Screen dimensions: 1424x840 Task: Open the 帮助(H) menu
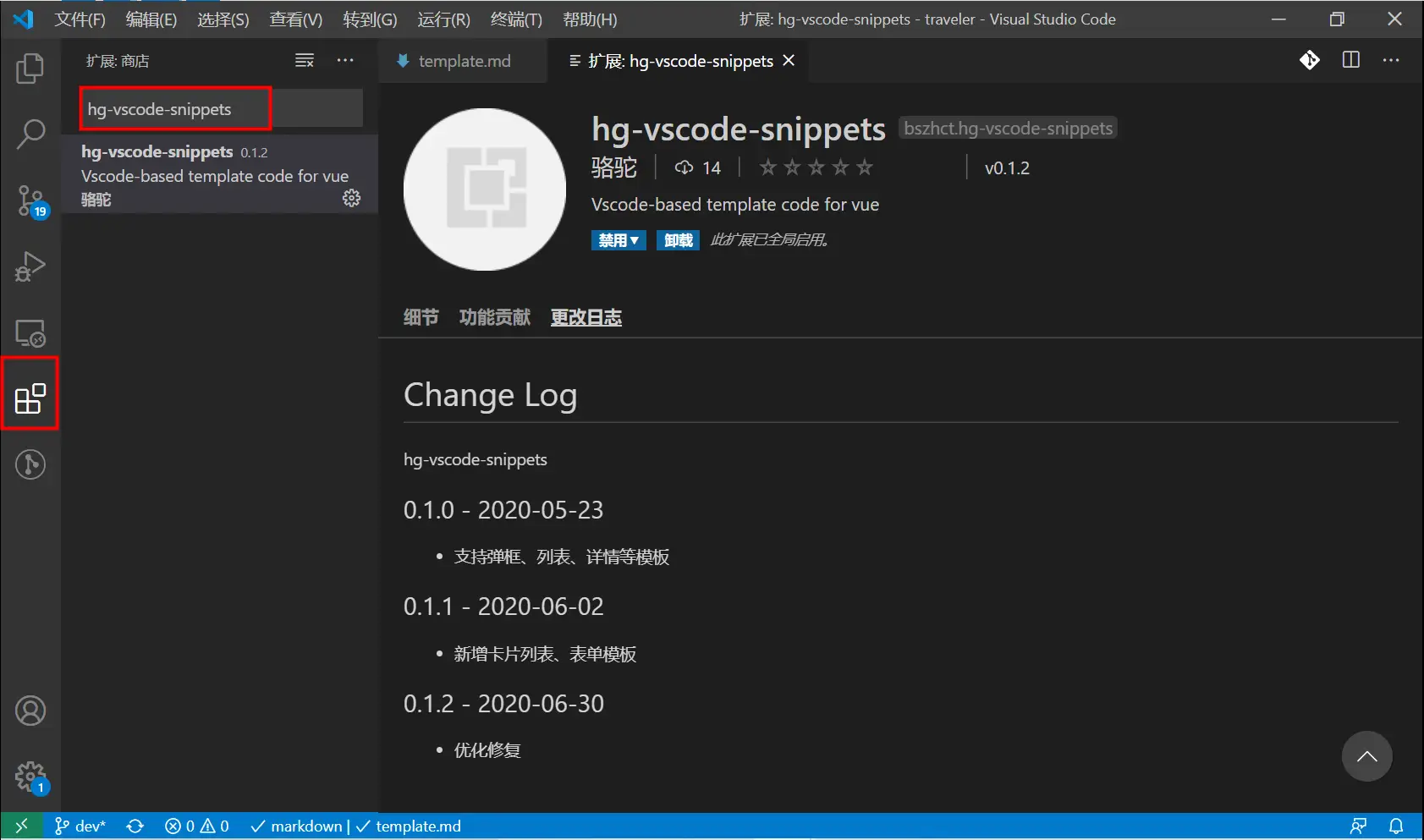pyautogui.click(x=590, y=19)
